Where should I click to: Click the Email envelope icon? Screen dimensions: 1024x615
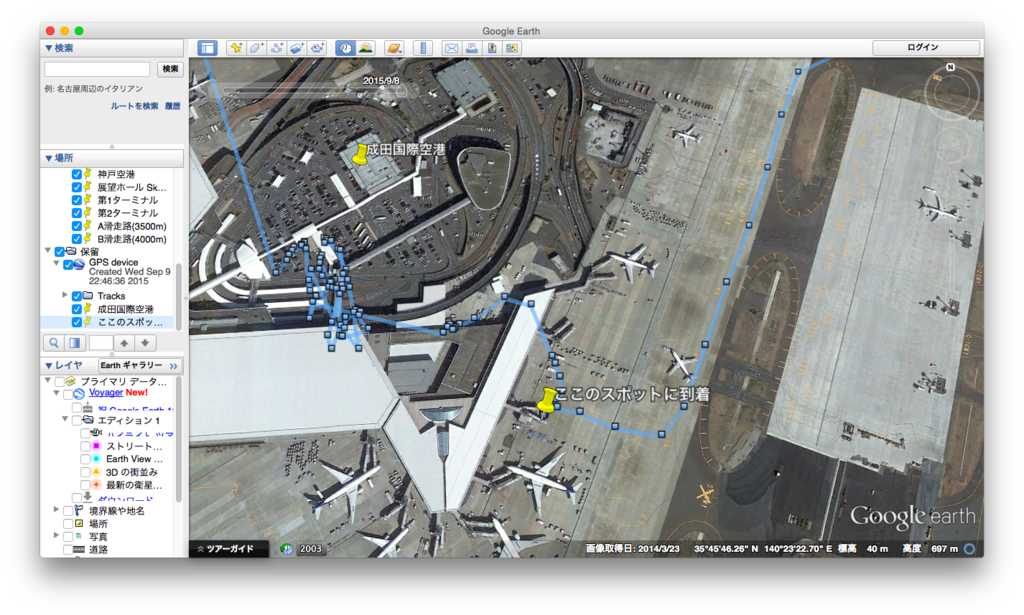[x=451, y=48]
